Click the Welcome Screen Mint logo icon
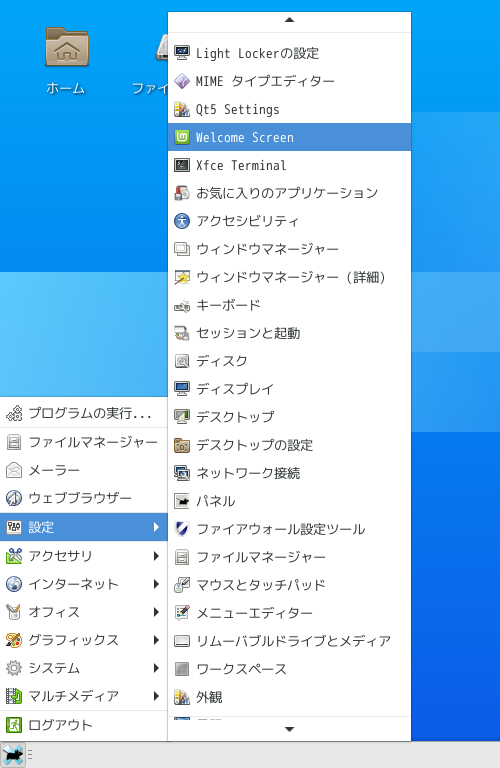 (x=182, y=137)
